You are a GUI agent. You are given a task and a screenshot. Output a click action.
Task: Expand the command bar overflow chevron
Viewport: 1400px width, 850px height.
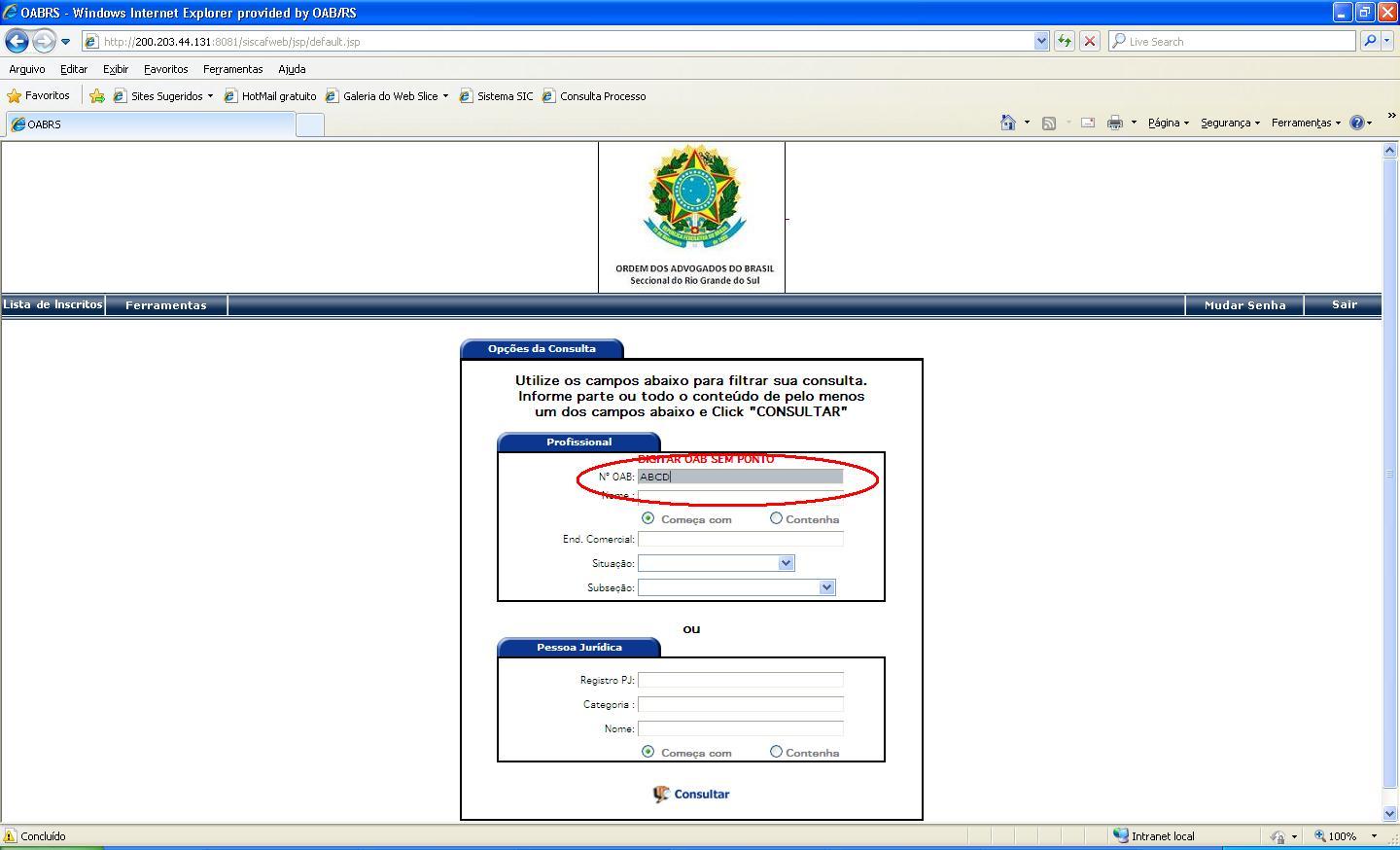1391,116
